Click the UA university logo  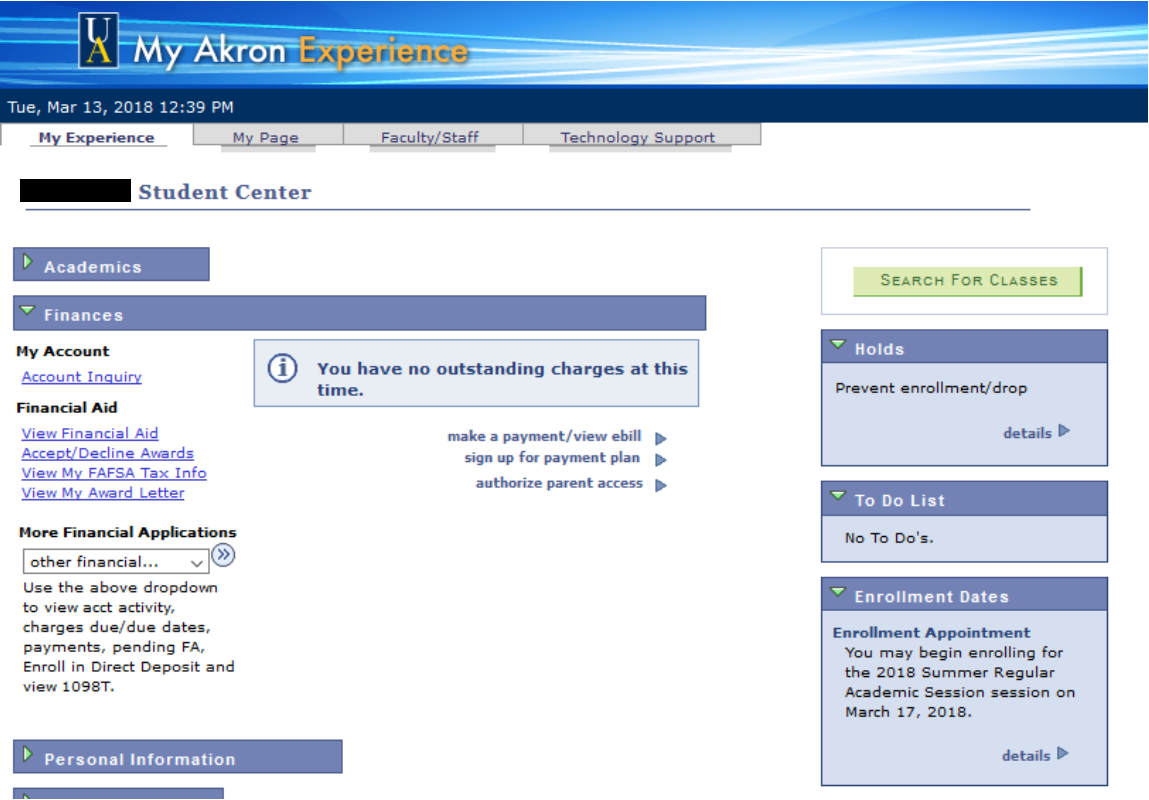coord(99,40)
